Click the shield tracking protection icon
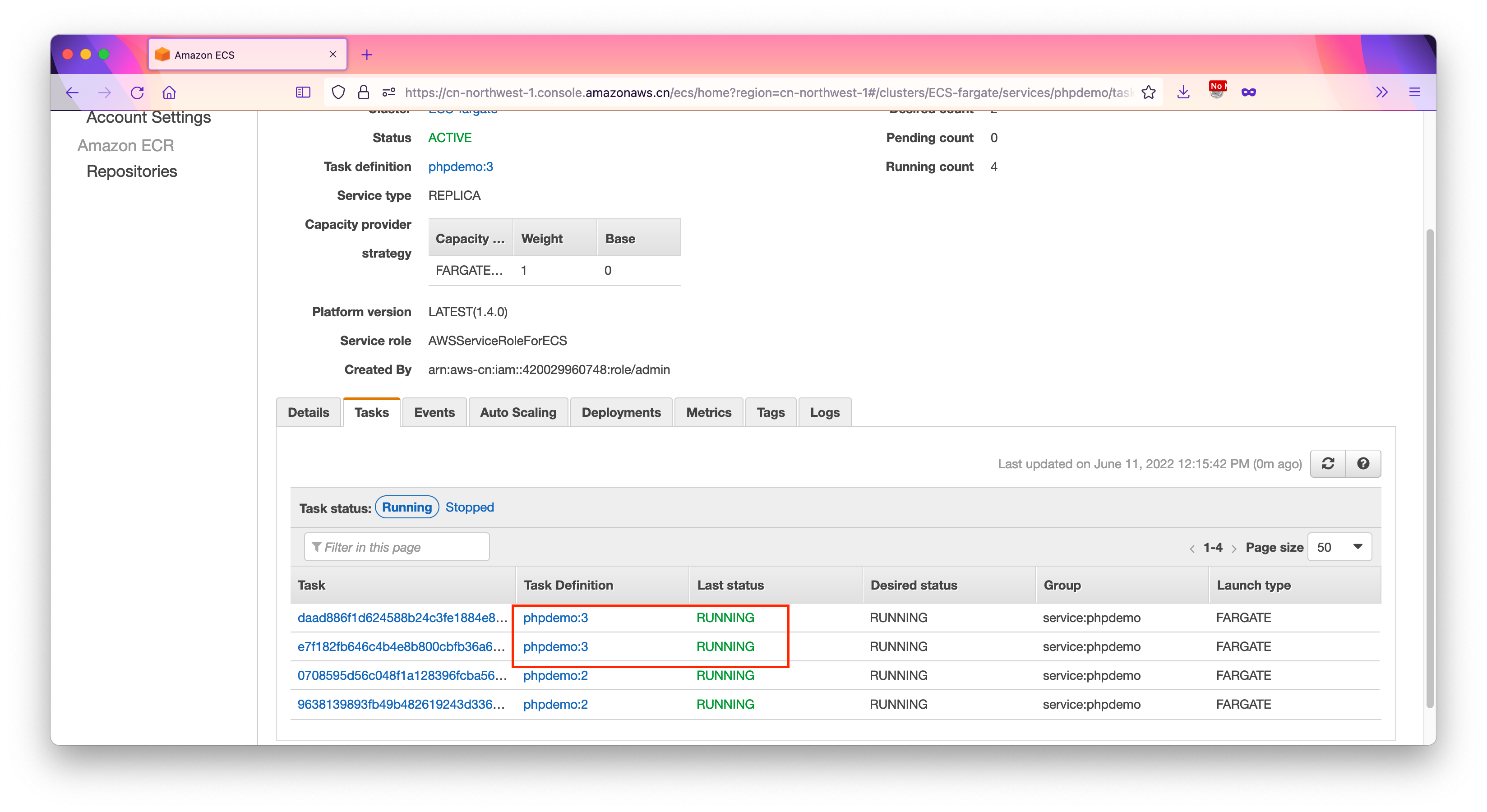This screenshot has height=812, width=1487. pyautogui.click(x=338, y=92)
